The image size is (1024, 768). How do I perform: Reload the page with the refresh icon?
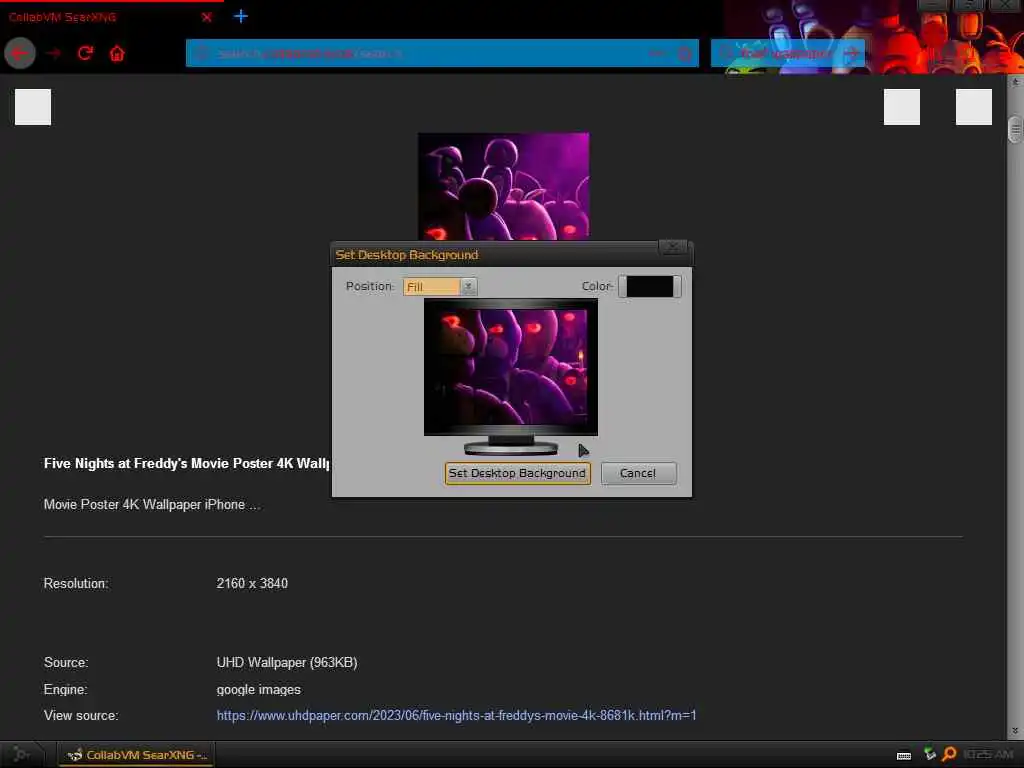[x=85, y=54]
